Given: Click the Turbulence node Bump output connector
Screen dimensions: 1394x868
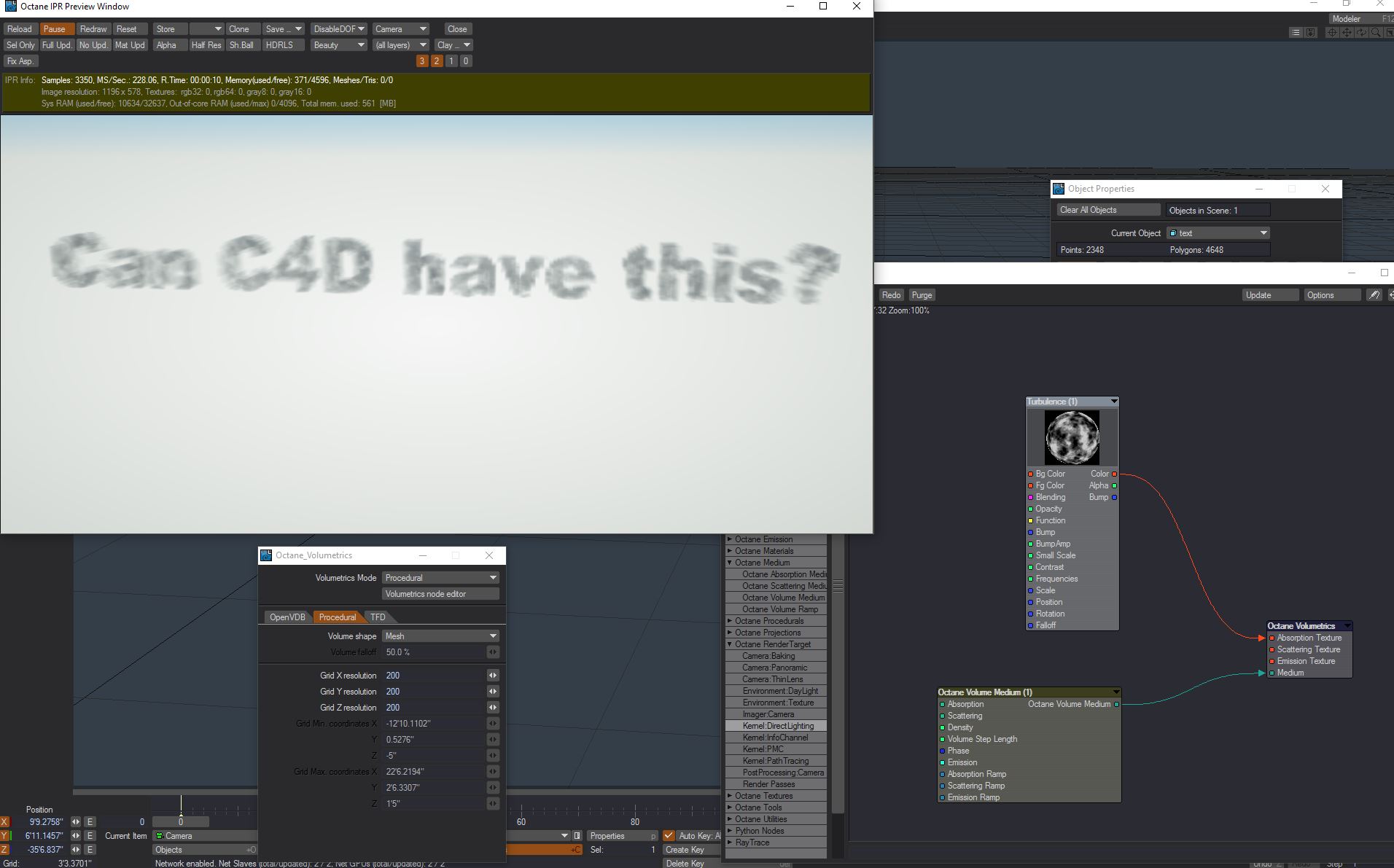Looking at the screenshot, I should pyautogui.click(x=1114, y=497).
